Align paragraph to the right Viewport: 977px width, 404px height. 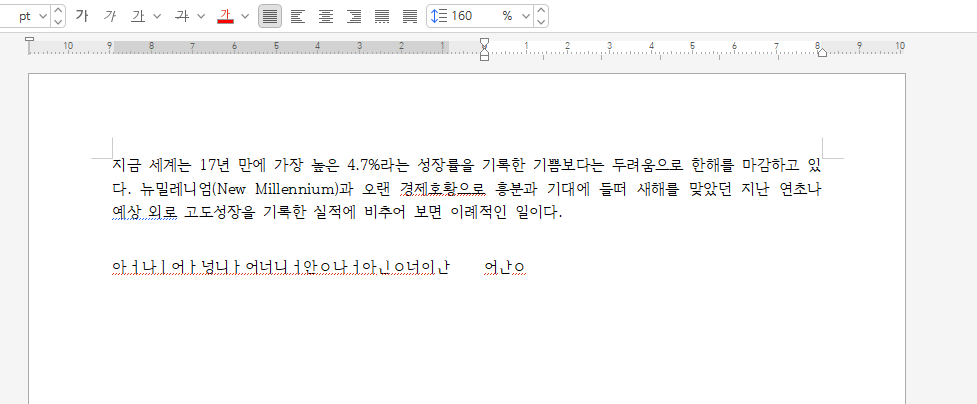354,16
